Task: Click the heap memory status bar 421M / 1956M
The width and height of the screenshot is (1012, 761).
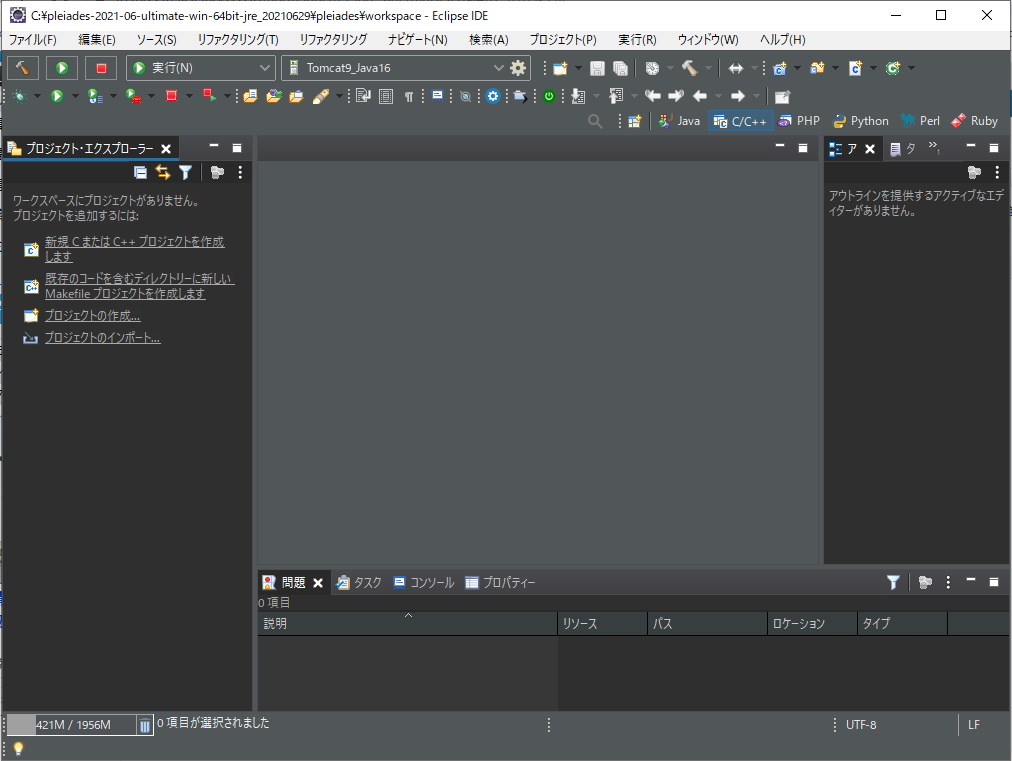Action: click(x=72, y=725)
